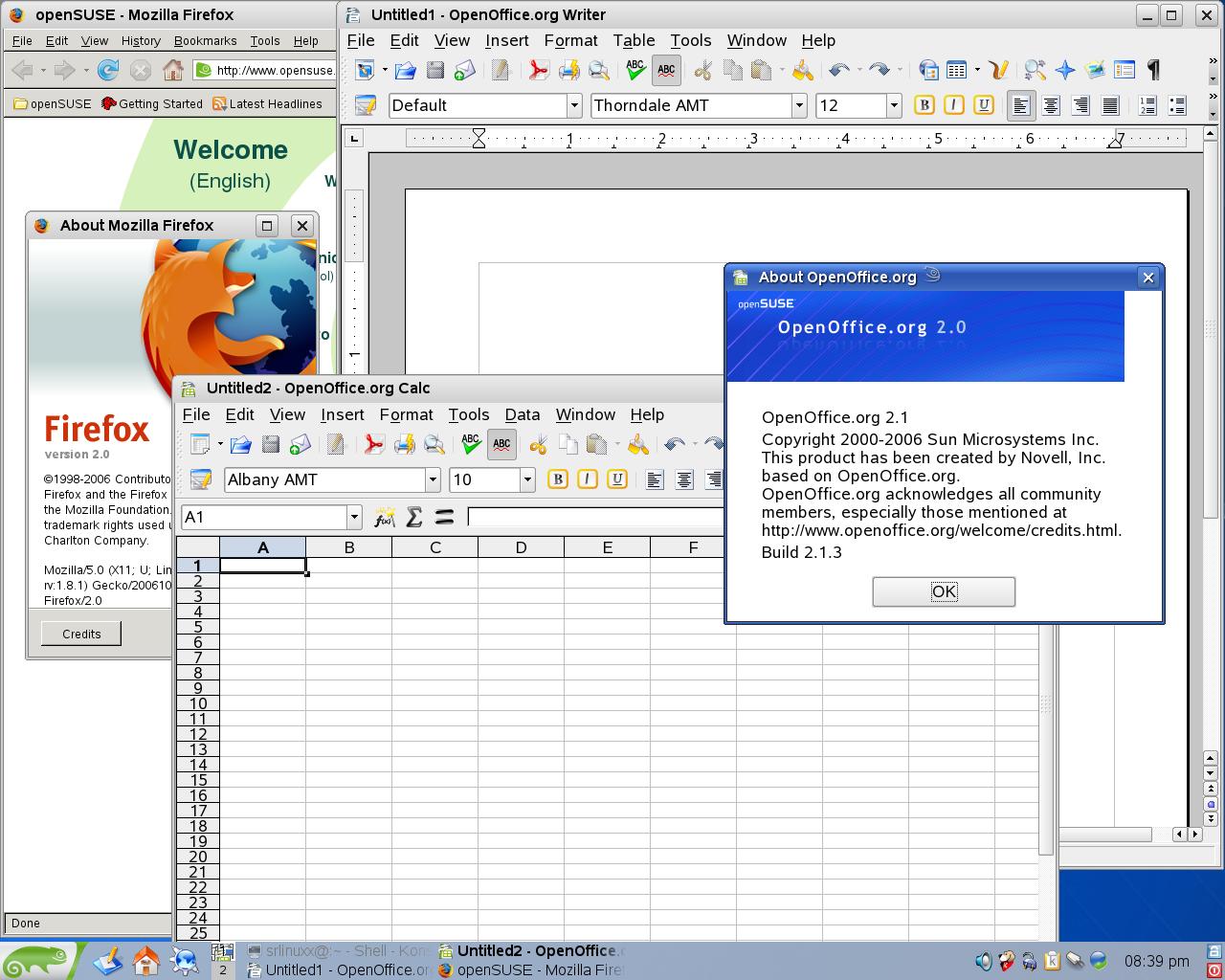Align text left in Writer

[1021, 105]
